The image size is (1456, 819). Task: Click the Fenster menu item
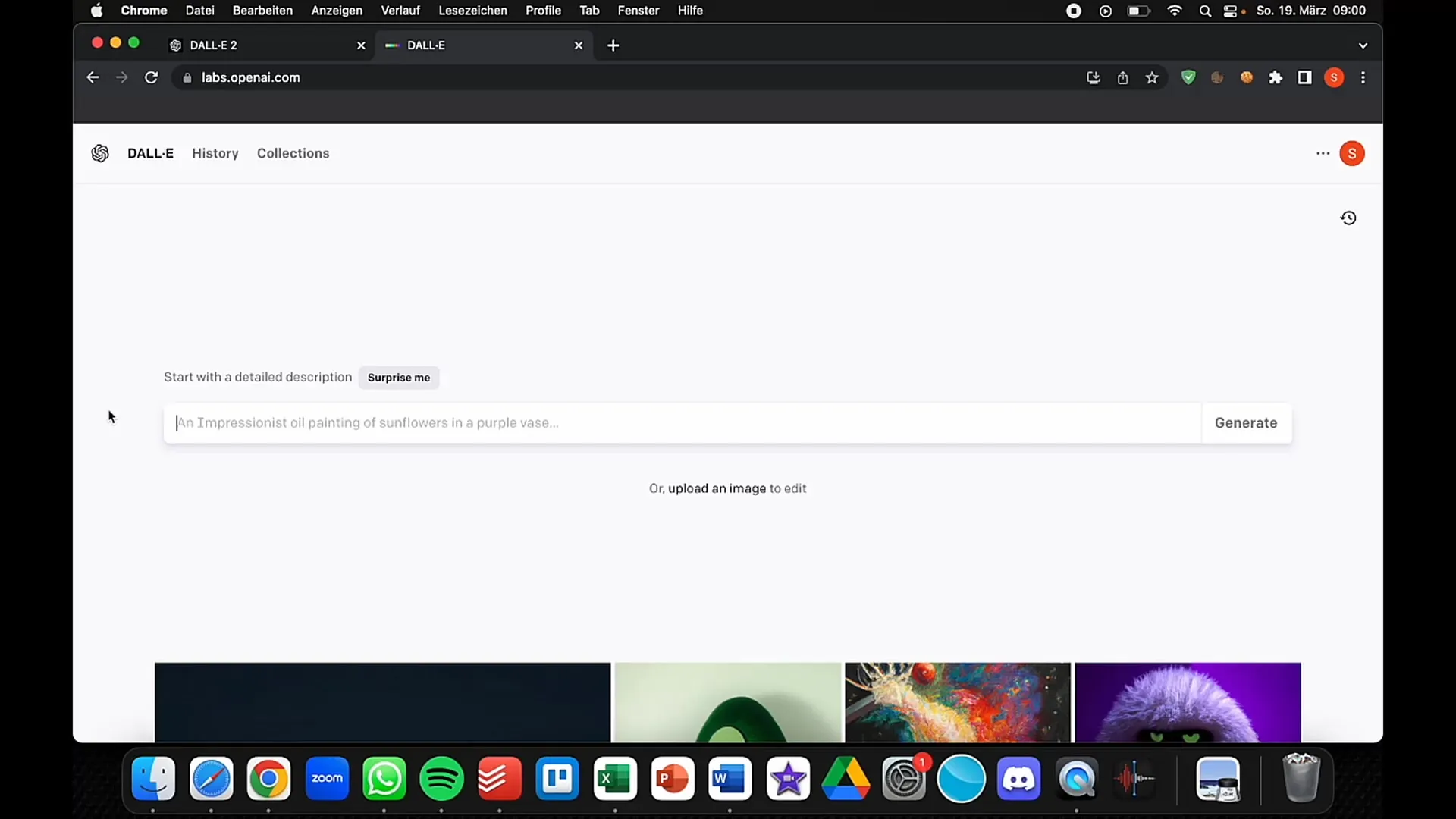coord(638,11)
